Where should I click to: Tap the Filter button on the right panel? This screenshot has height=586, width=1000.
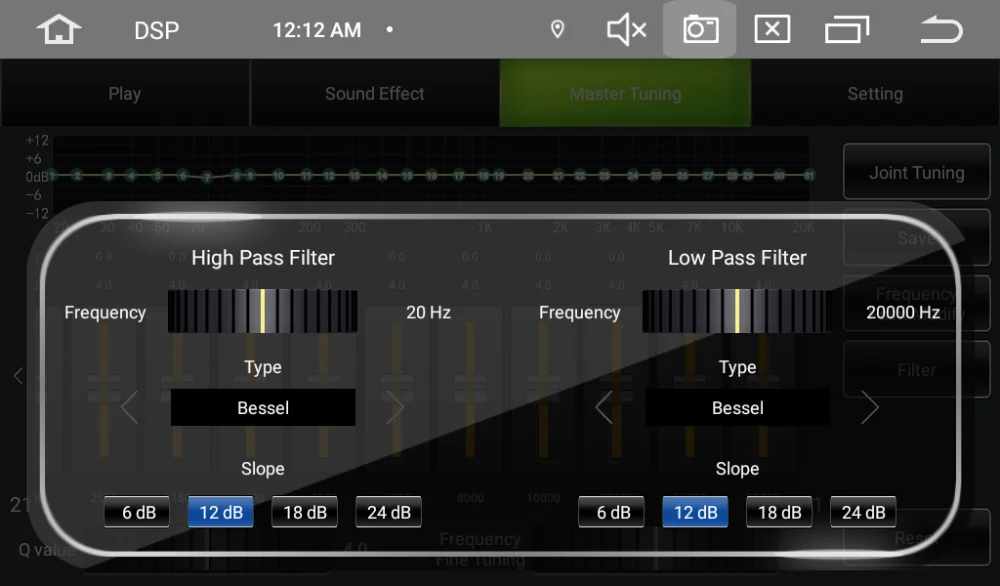(916, 369)
